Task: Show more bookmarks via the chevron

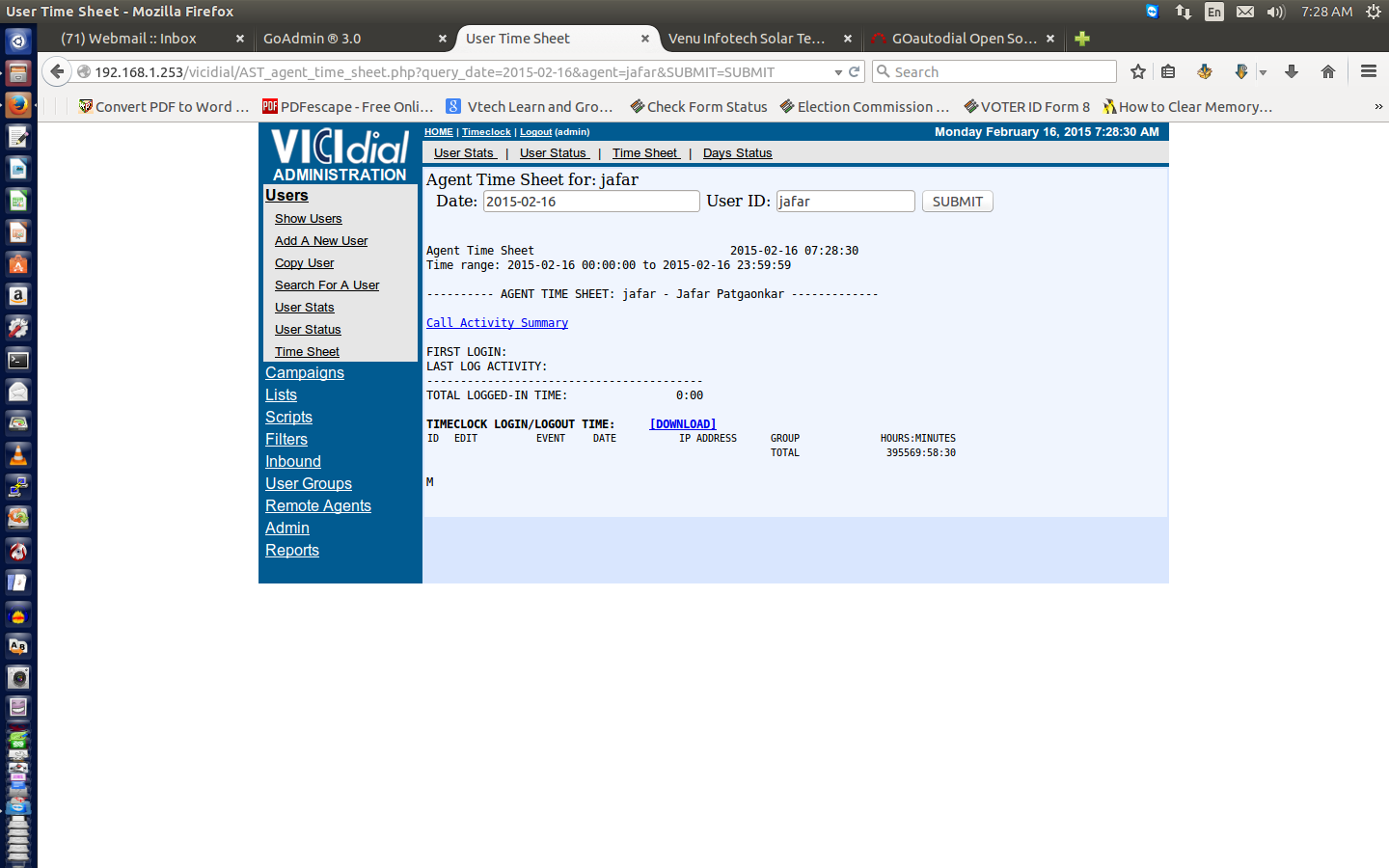Action: [x=1378, y=107]
